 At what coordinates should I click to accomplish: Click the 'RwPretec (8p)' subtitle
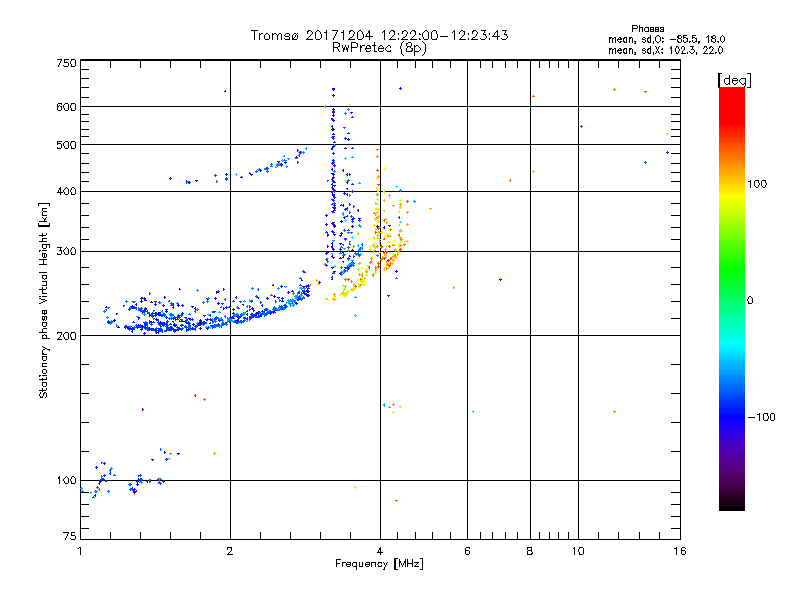379,48
